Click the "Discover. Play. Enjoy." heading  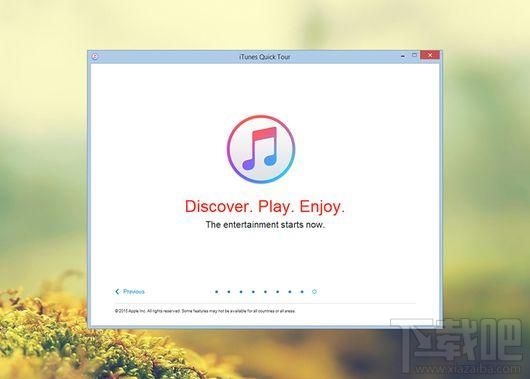tap(265, 206)
